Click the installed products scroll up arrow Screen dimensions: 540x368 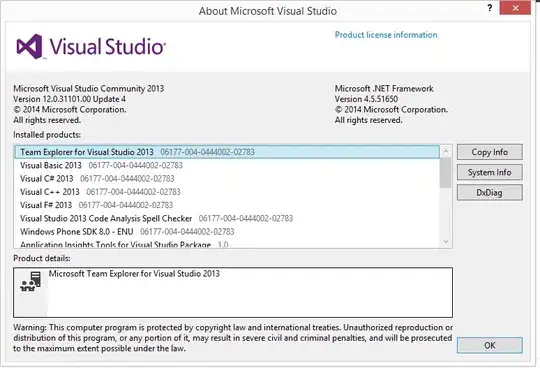(446, 151)
